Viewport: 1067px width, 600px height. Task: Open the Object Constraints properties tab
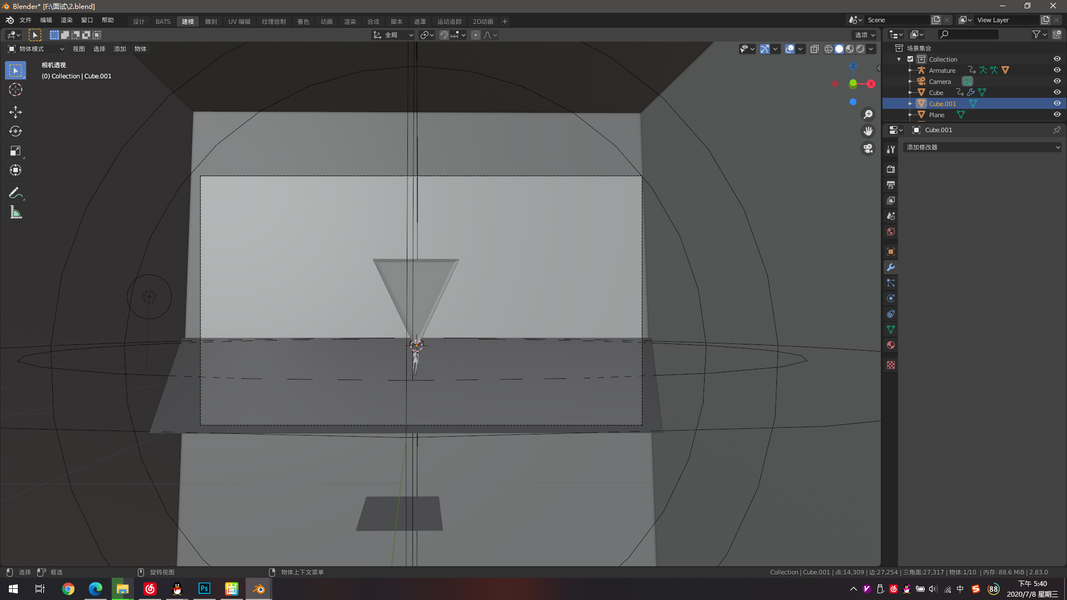891,314
